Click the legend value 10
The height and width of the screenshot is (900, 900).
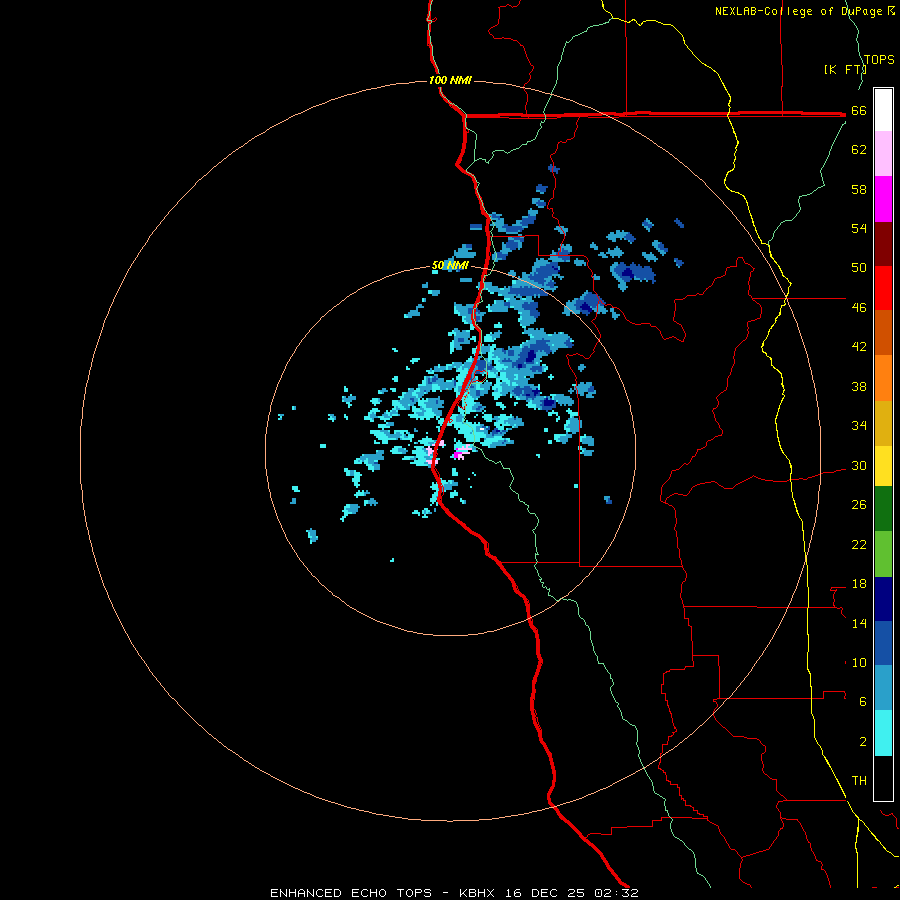pyautogui.click(x=859, y=662)
